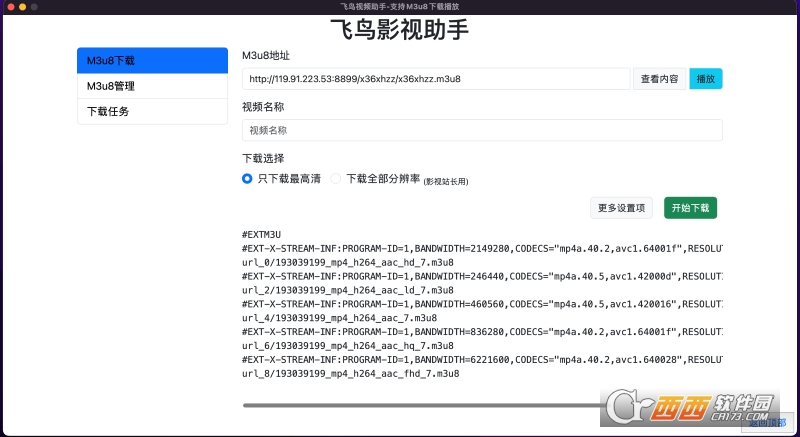Open the M3u8管理 sidebar tab

tap(152, 86)
